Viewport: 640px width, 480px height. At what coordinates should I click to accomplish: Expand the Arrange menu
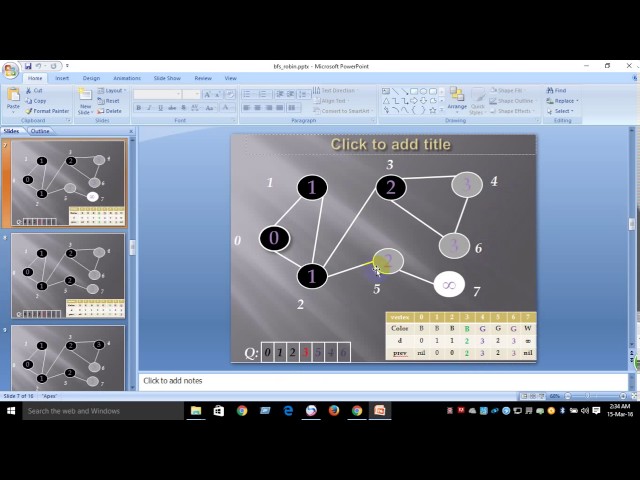(457, 99)
